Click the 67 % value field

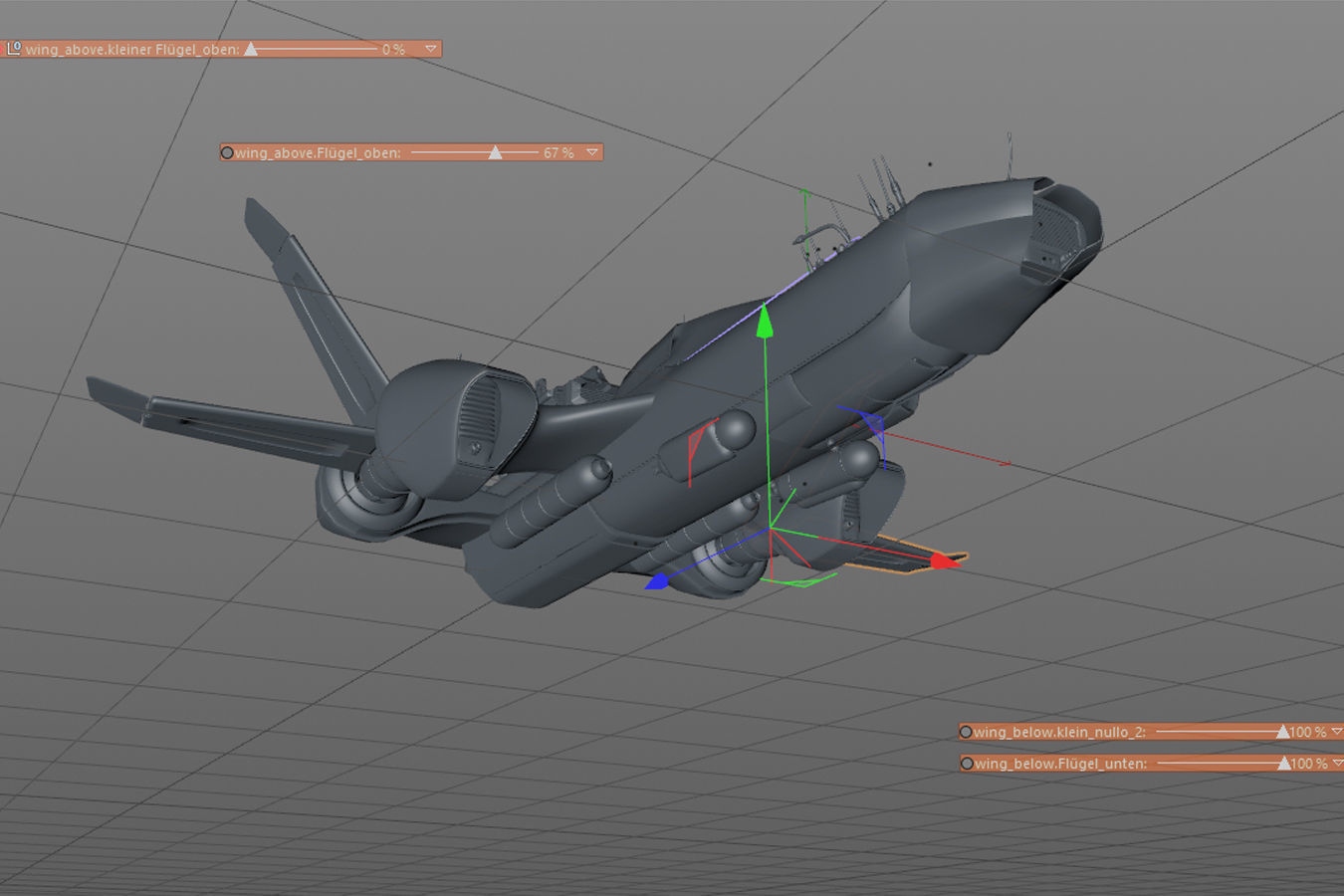559,153
